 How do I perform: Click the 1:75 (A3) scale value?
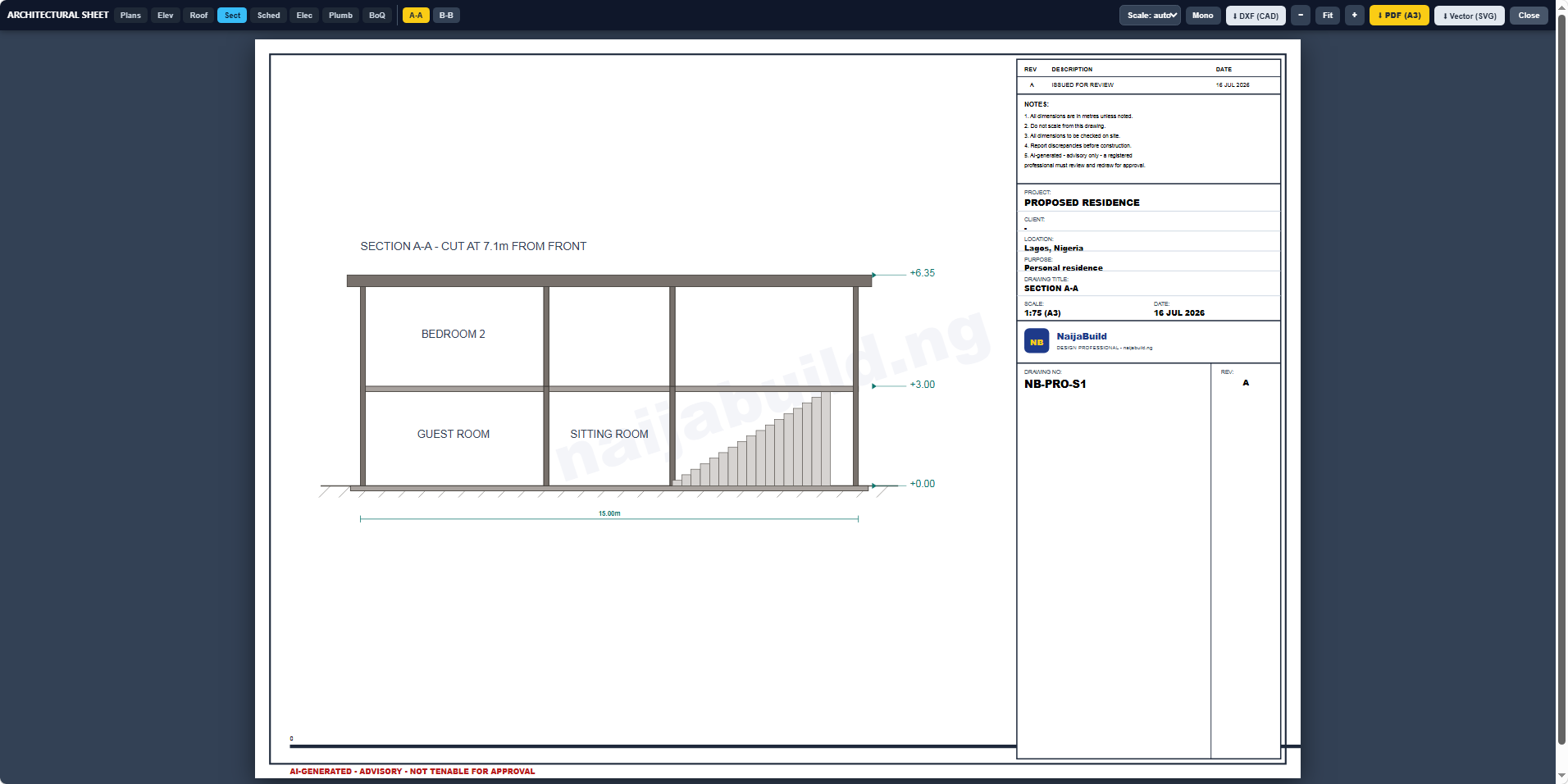pyautogui.click(x=1042, y=313)
